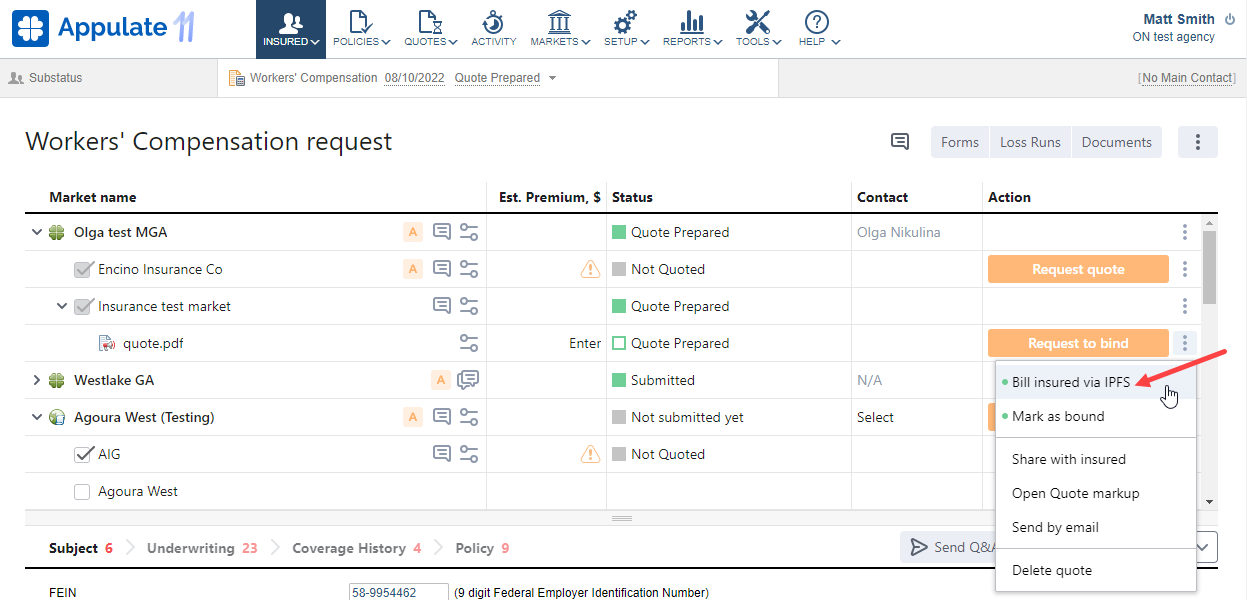
Task: Click the Appulate clover logo
Action: [x=31, y=29]
